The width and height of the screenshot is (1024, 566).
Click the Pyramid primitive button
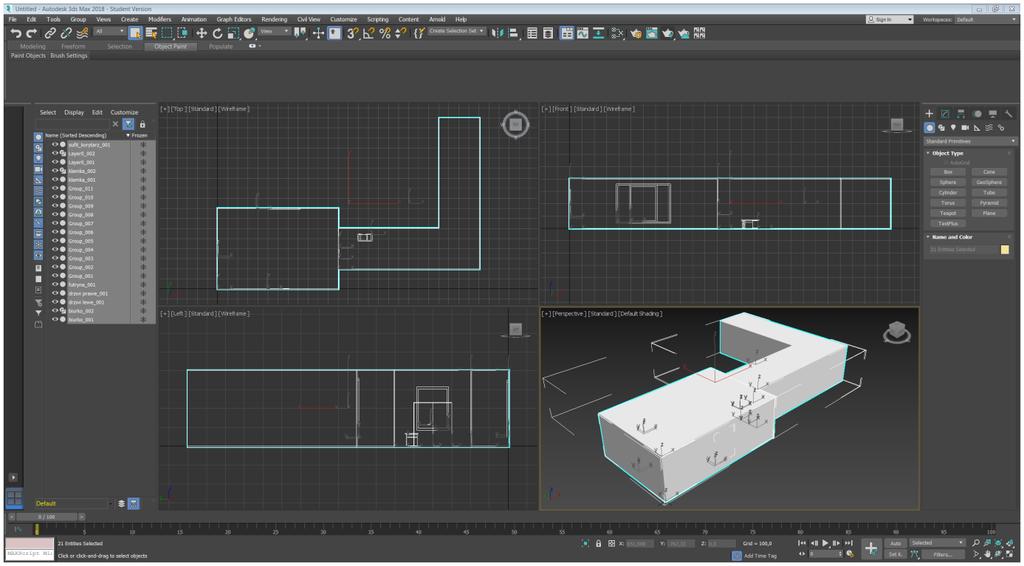989,203
